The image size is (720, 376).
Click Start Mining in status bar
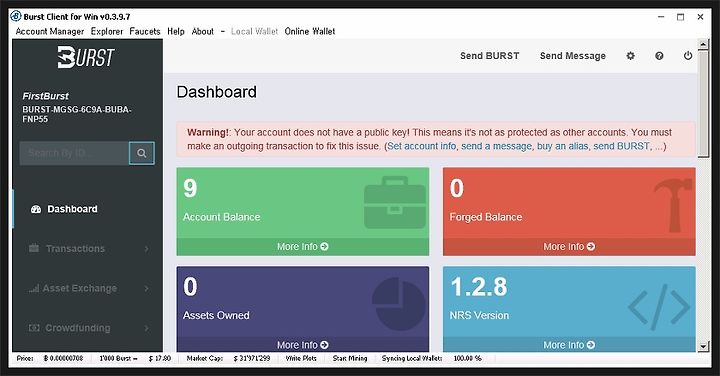click(350, 358)
